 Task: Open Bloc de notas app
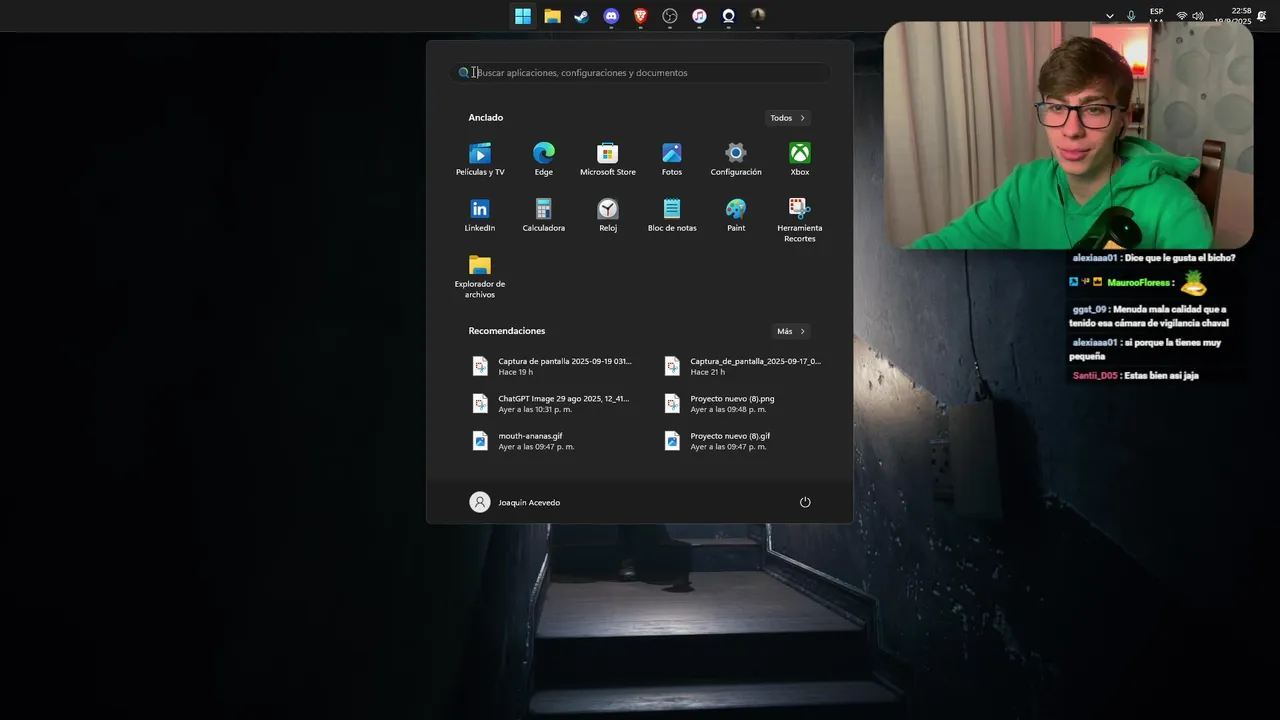[672, 216]
